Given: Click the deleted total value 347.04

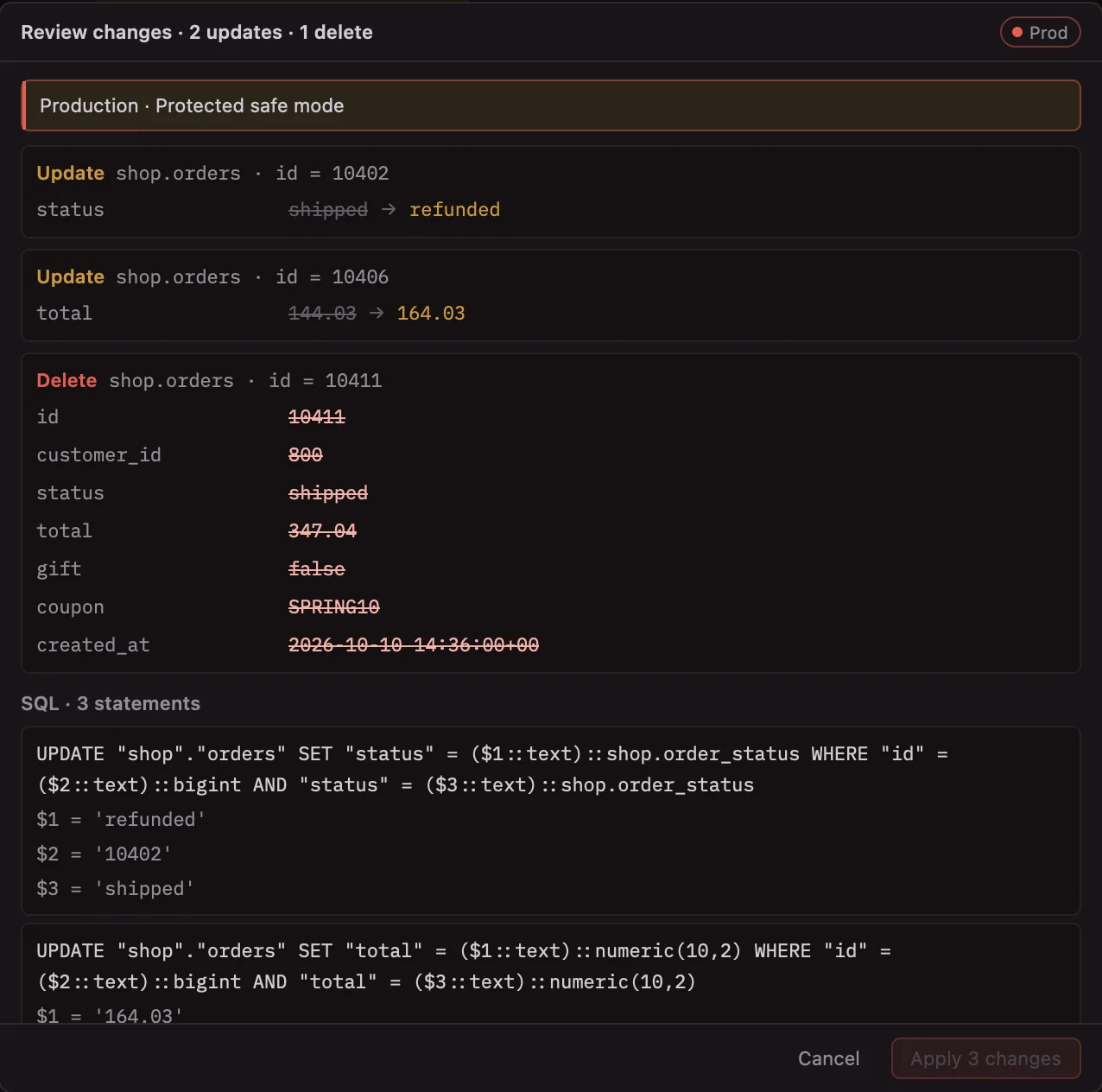Looking at the screenshot, I should coord(322,531).
